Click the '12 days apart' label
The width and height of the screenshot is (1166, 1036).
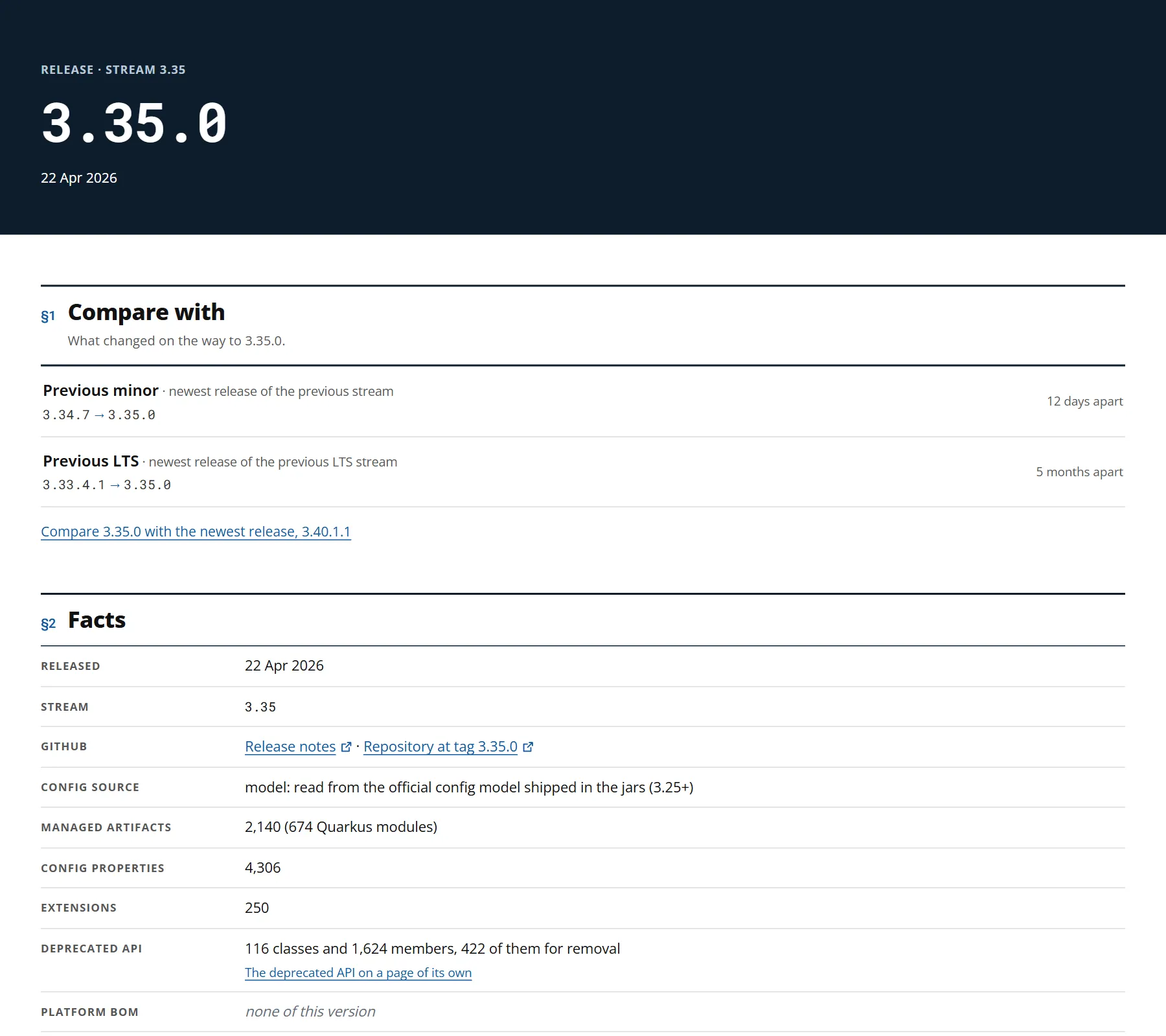point(1085,401)
